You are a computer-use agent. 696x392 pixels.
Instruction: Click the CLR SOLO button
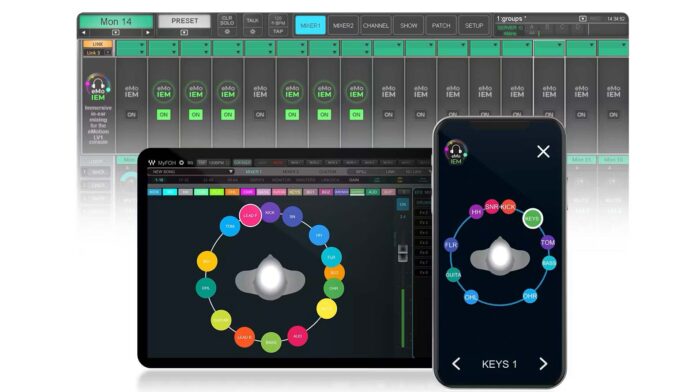coord(227,21)
